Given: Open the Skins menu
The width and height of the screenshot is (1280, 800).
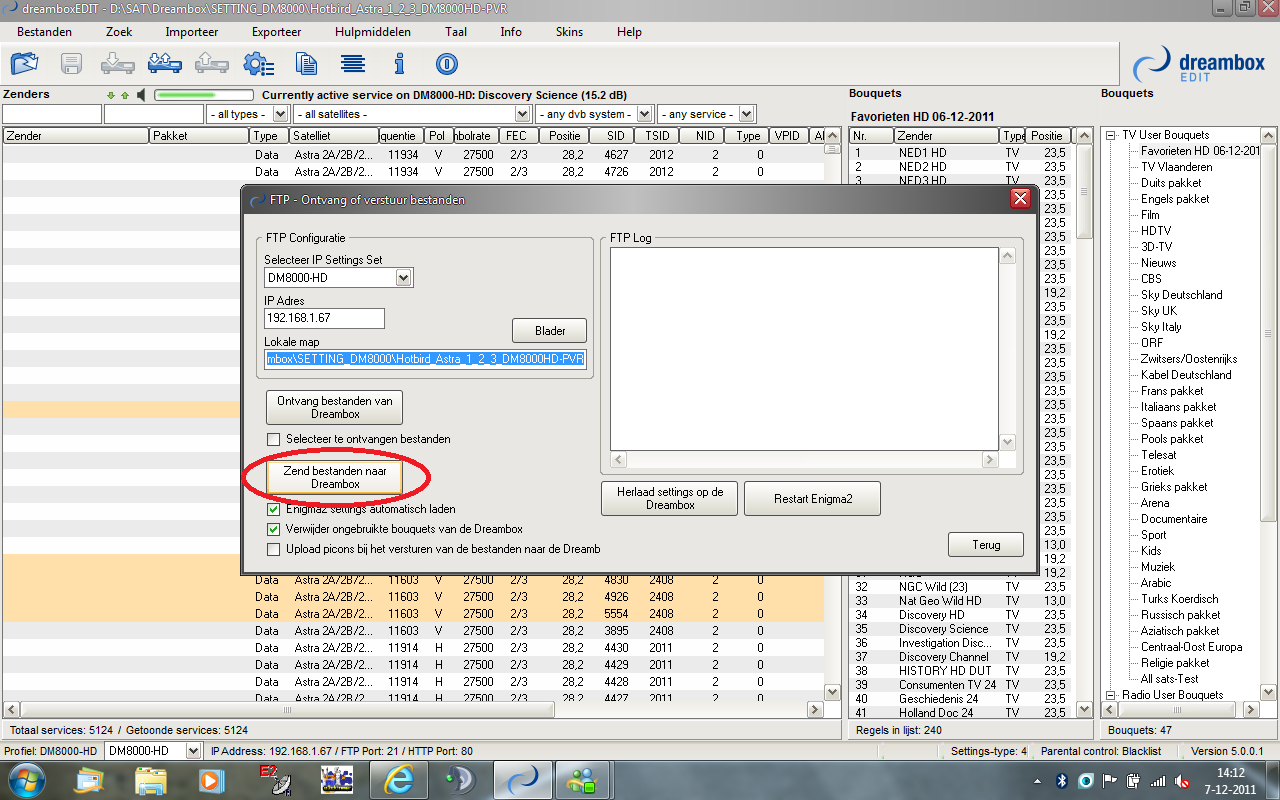Looking at the screenshot, I should 569,32.
